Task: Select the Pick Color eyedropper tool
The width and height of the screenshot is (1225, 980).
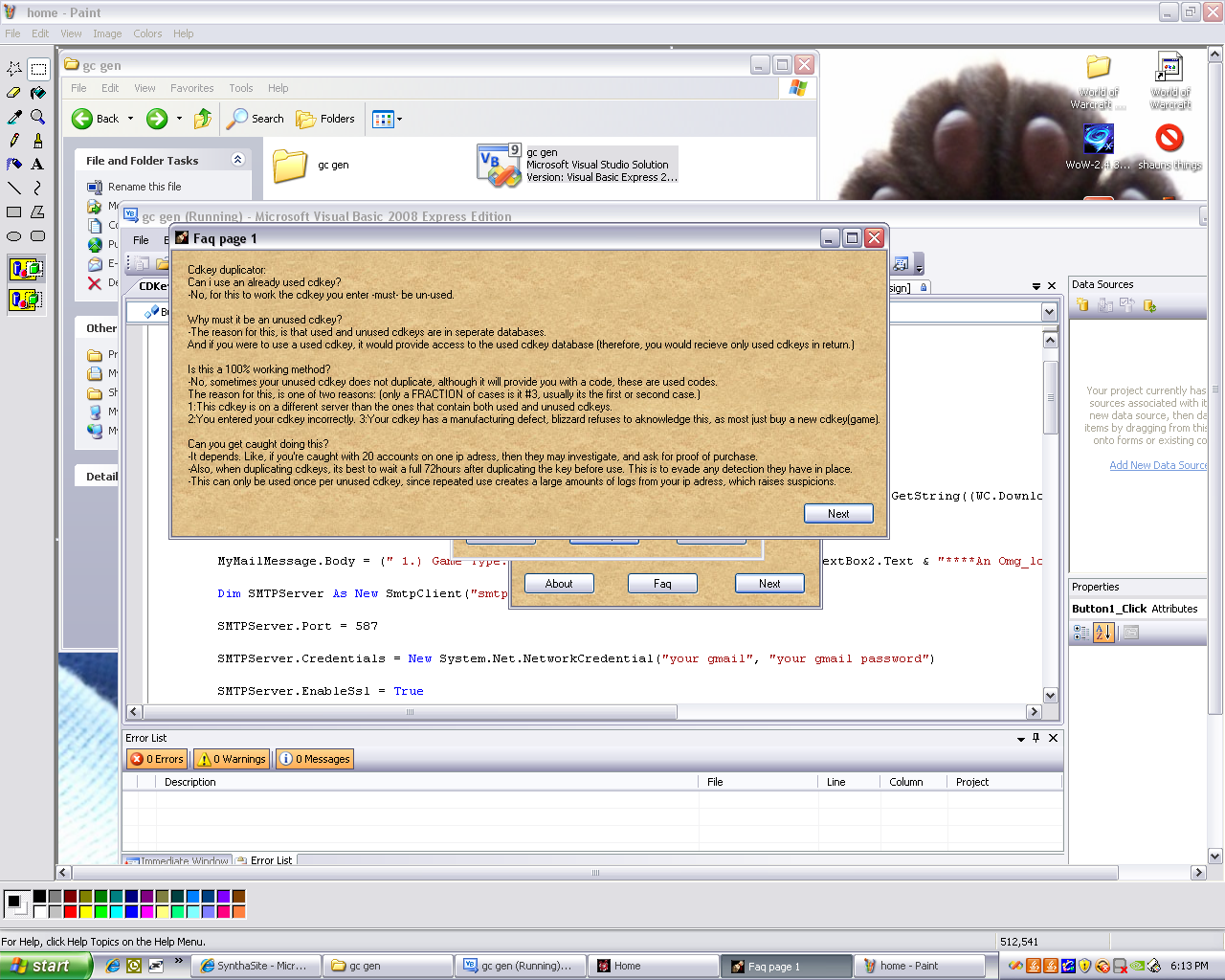Action: coord(14,117)
